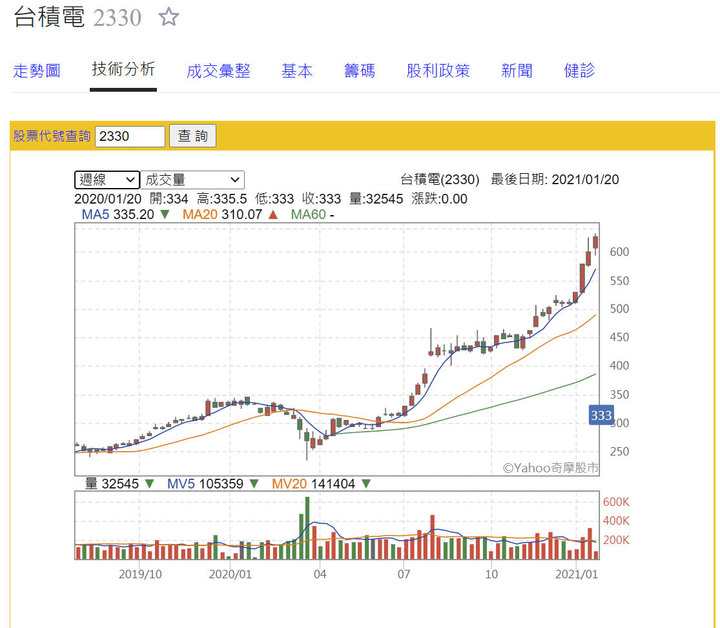The width and height of the screenshot is (720, 628).
Task: Select the 技術分析 tab
Action: (x=123, y=69)
